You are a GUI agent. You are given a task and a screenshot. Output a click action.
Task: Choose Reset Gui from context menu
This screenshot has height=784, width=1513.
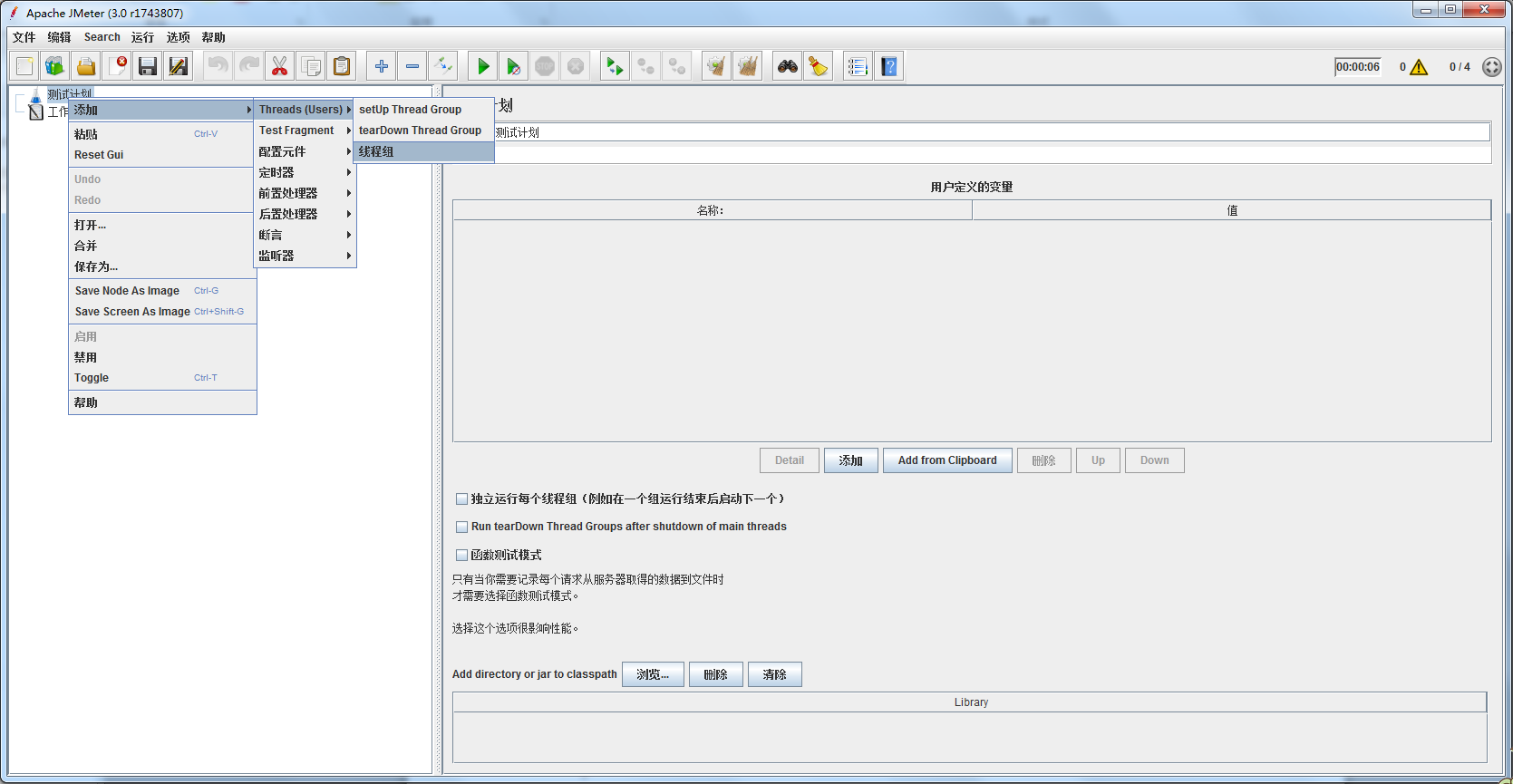tap(162, 155)
